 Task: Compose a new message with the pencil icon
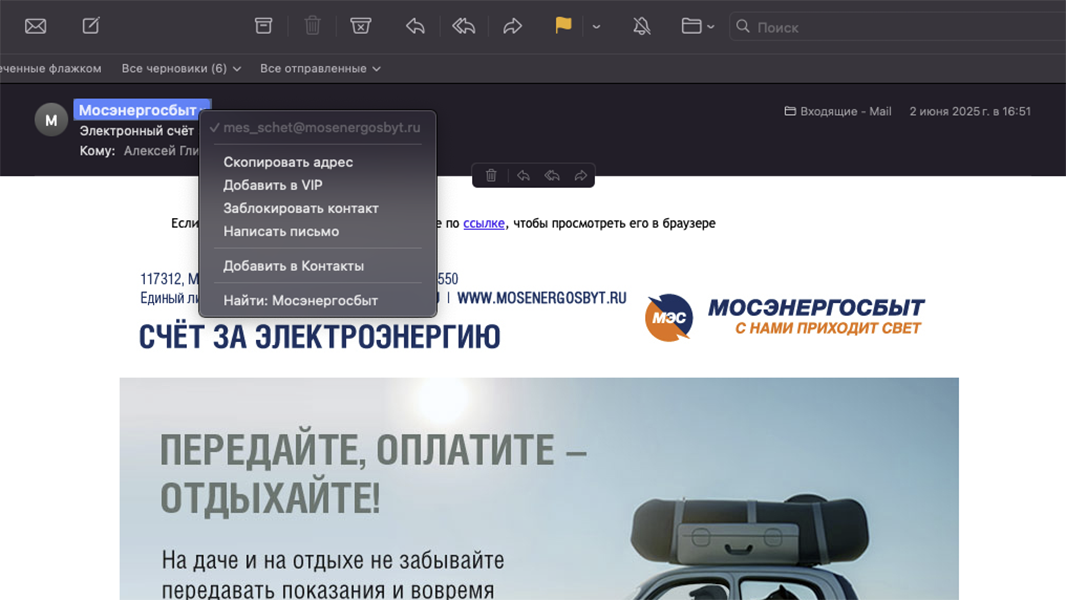click(91, 26)
